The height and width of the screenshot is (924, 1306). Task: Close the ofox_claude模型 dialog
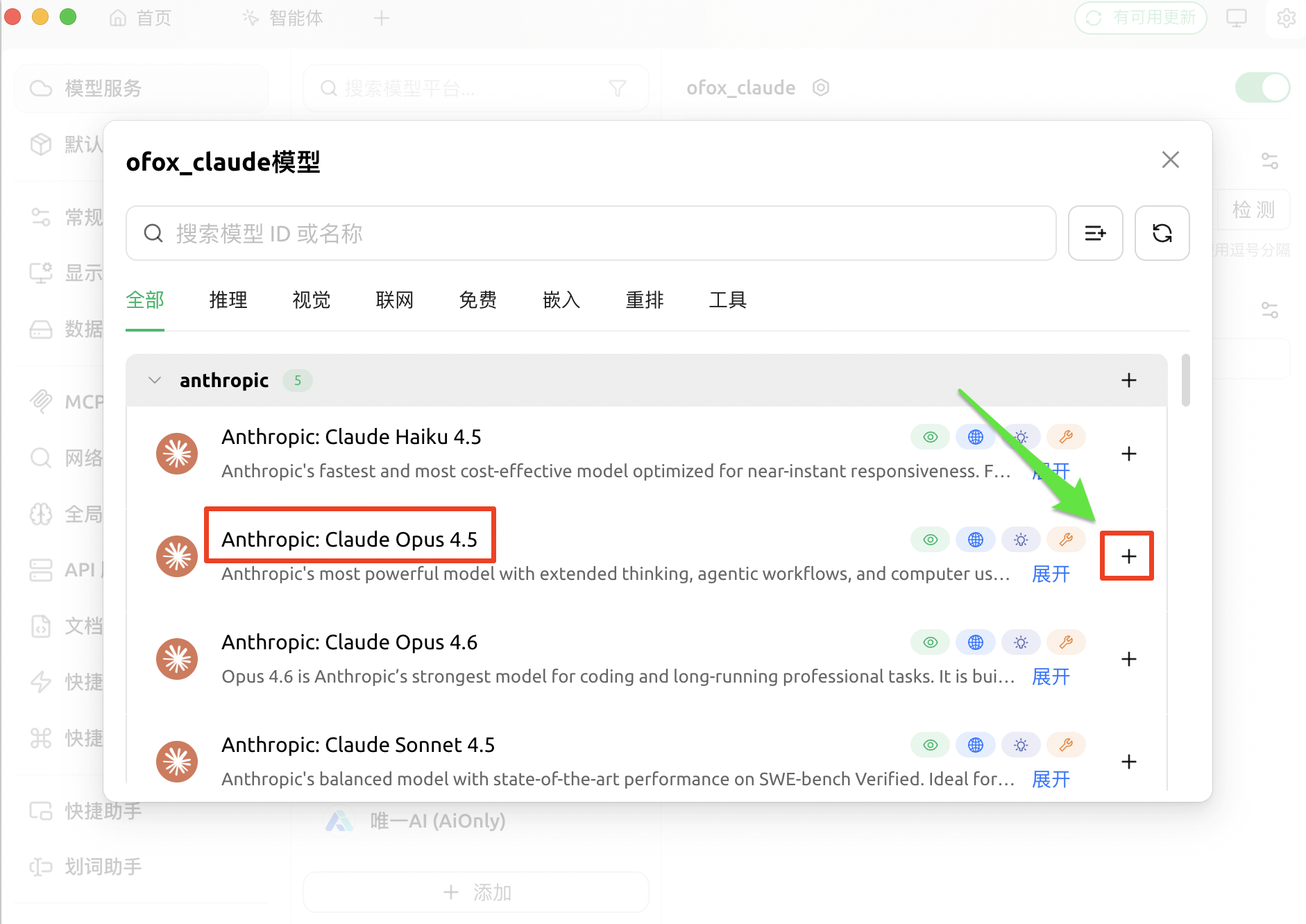1171,160
